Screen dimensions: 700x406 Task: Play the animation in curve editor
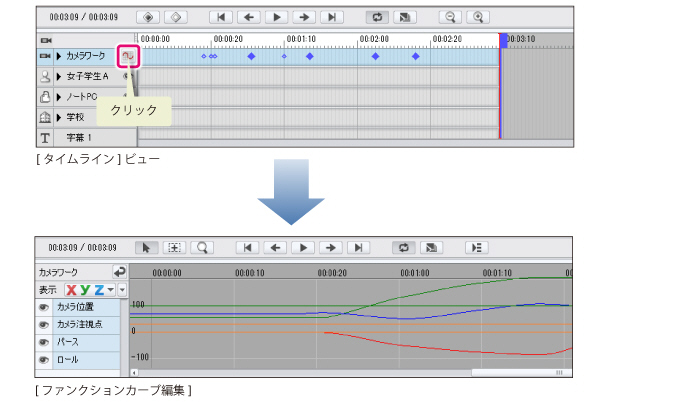tap(303, 248)
